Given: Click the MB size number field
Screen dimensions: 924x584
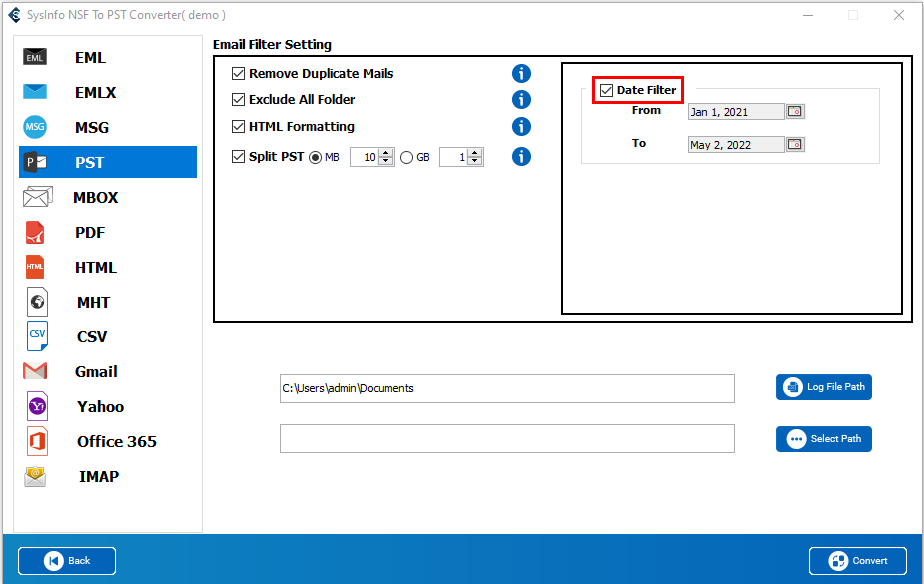Looking at the screenshot, I should (365, 157).
